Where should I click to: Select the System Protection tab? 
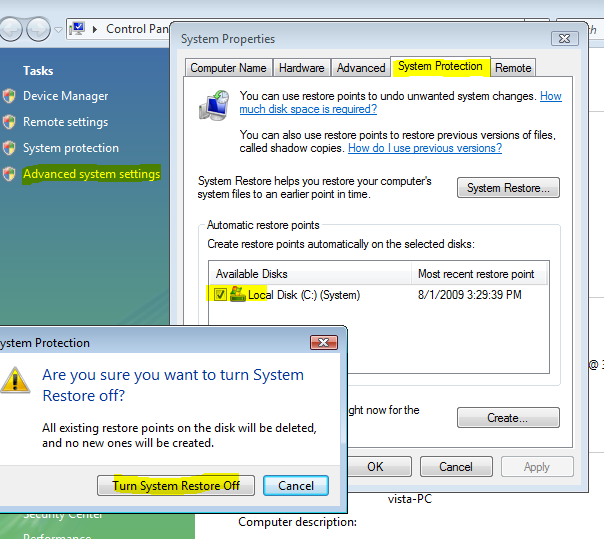click(440, 66)
